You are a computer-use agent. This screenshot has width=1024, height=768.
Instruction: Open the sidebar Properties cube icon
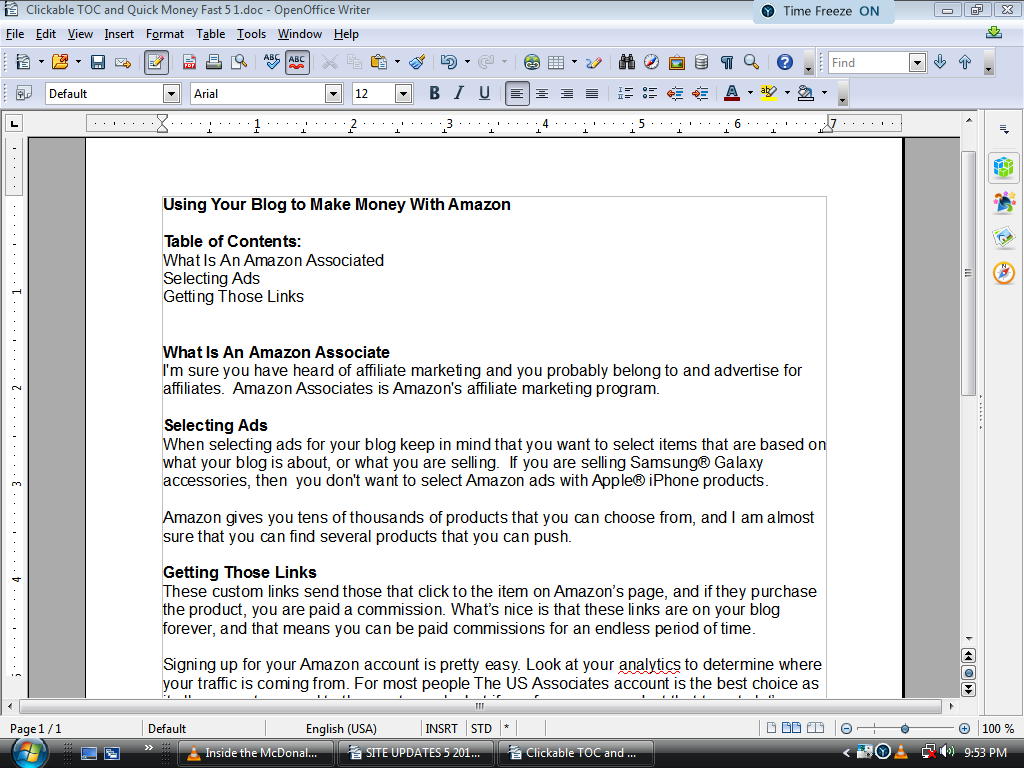[x=1004, y=167]
